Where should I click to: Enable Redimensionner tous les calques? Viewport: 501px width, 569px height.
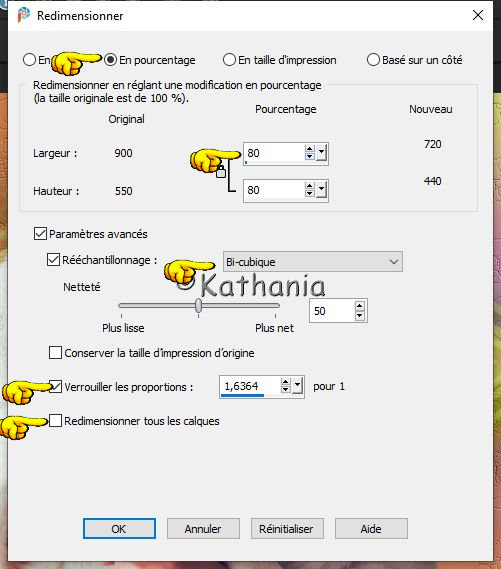point(55,421)
